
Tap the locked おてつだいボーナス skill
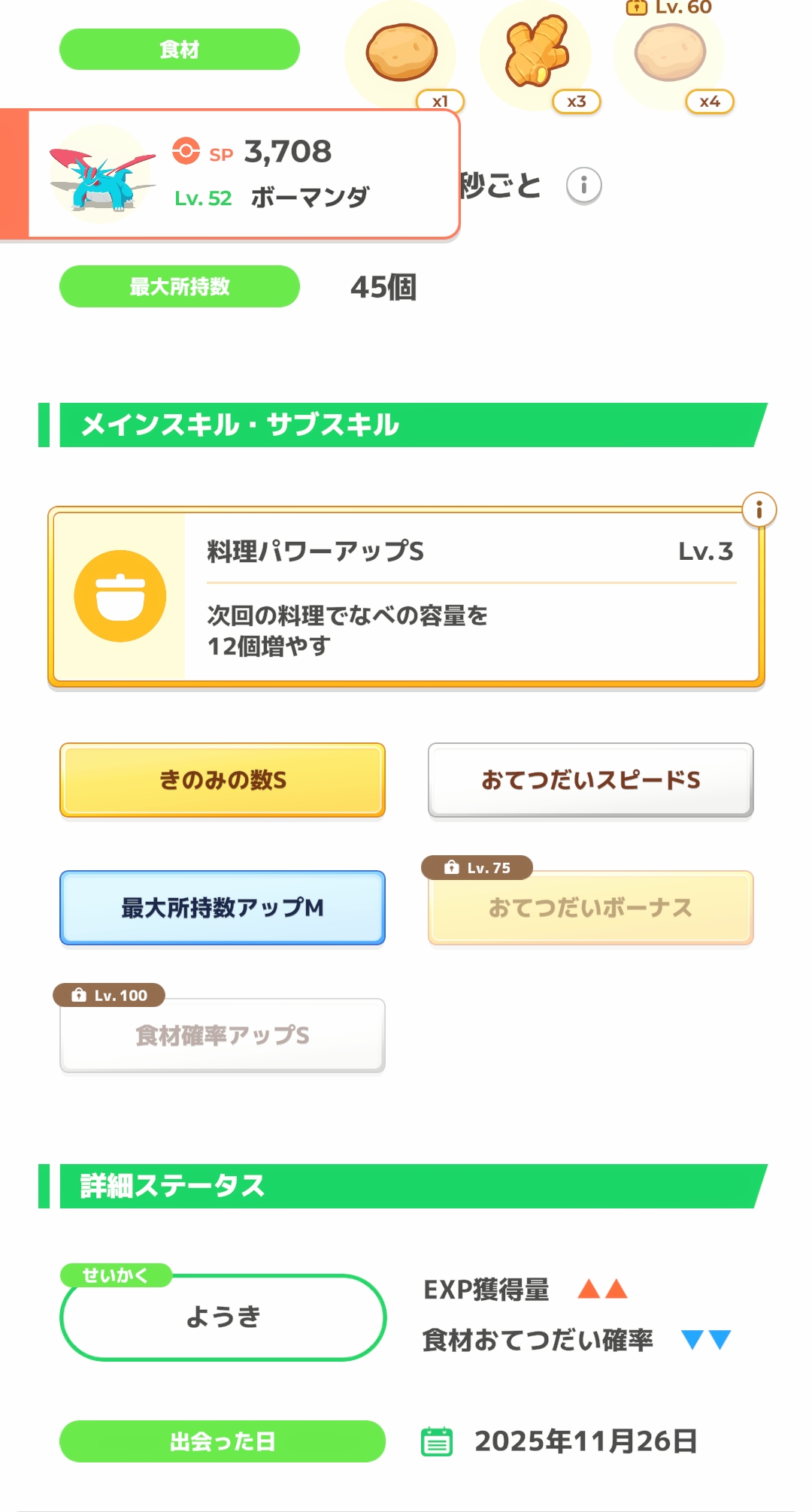click(590, 909)
